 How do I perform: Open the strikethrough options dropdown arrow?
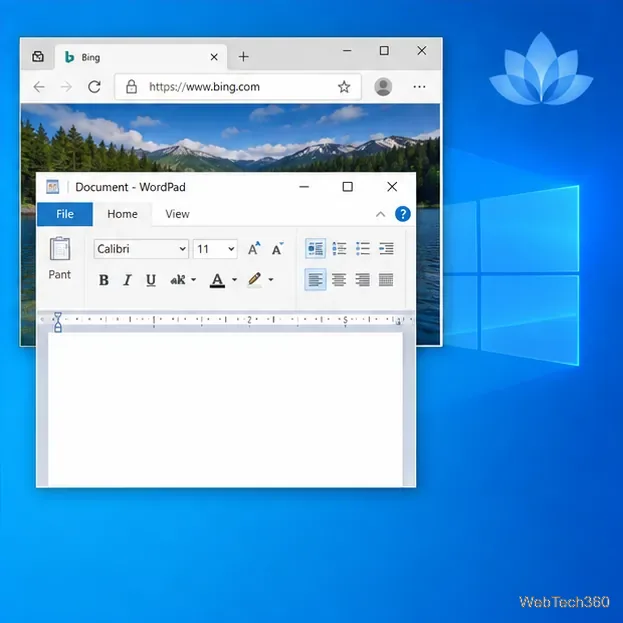point(193,280)
